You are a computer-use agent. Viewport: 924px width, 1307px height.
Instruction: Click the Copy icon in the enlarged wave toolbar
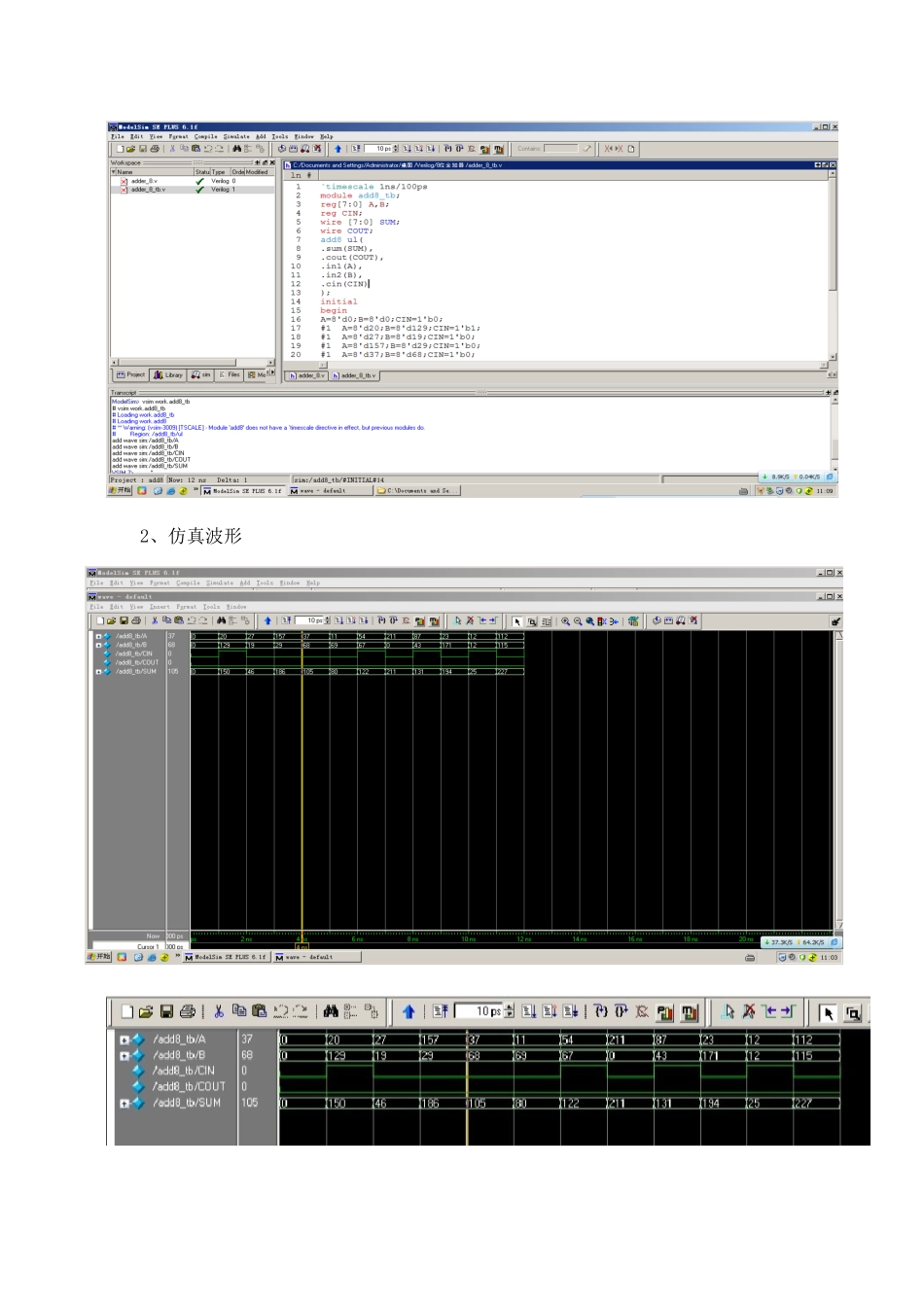click(238, 1011)
